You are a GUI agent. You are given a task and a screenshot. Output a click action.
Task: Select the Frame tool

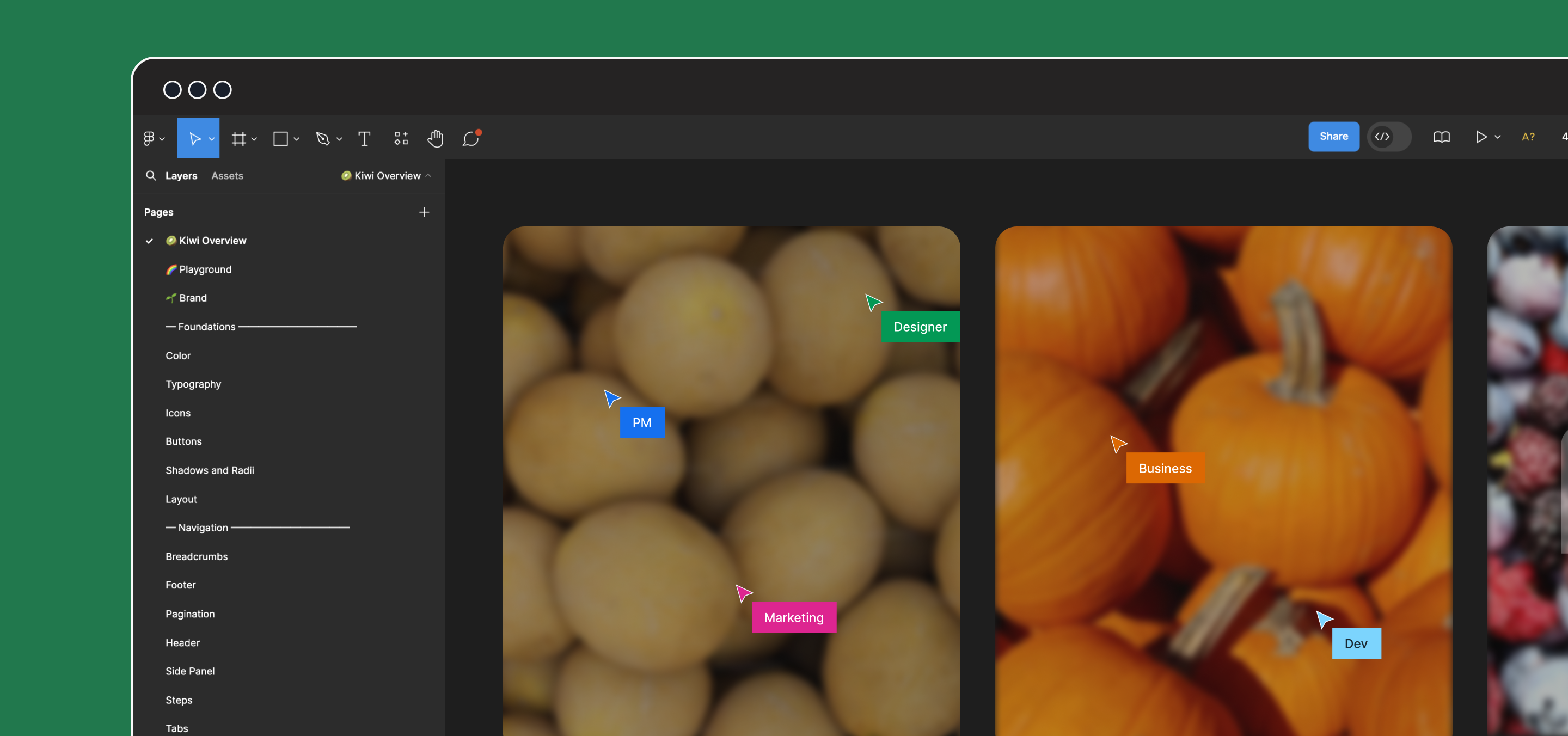pyautogui.click(x=240, y=138)
